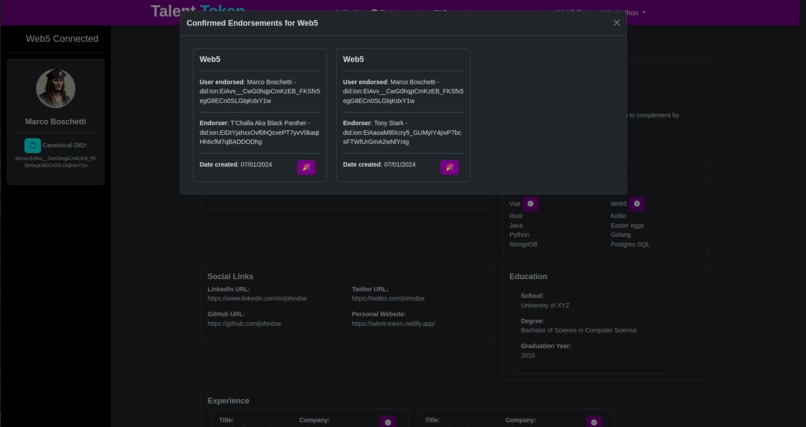Screen dimensions: 806x427
Task: Click the Golang skill
Action: (620, 235)
